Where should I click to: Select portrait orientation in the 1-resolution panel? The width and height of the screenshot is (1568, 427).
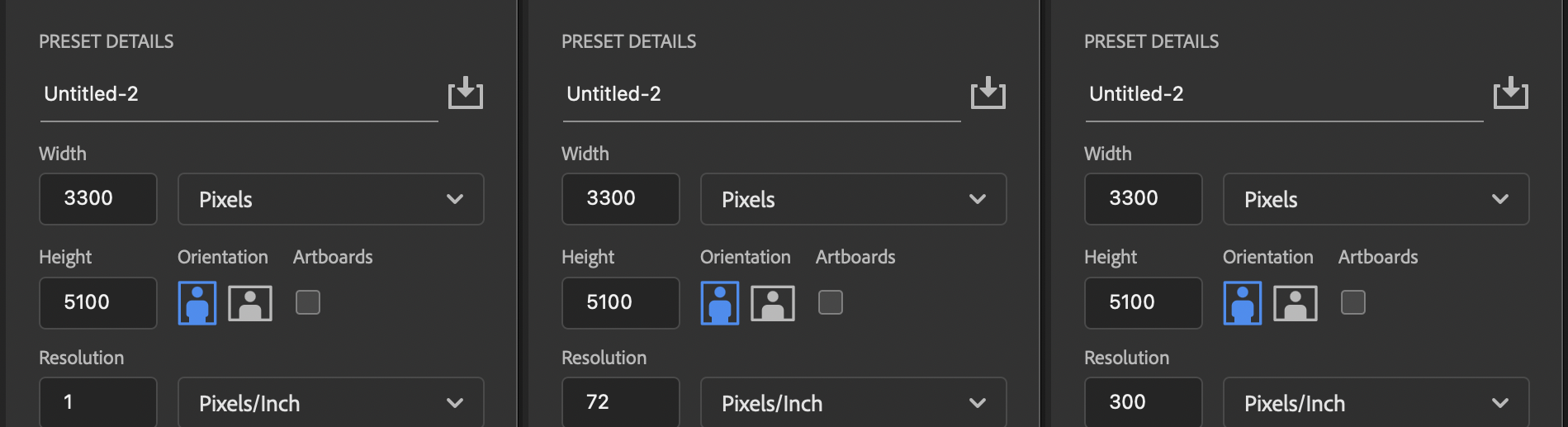(x=197, y=303)
